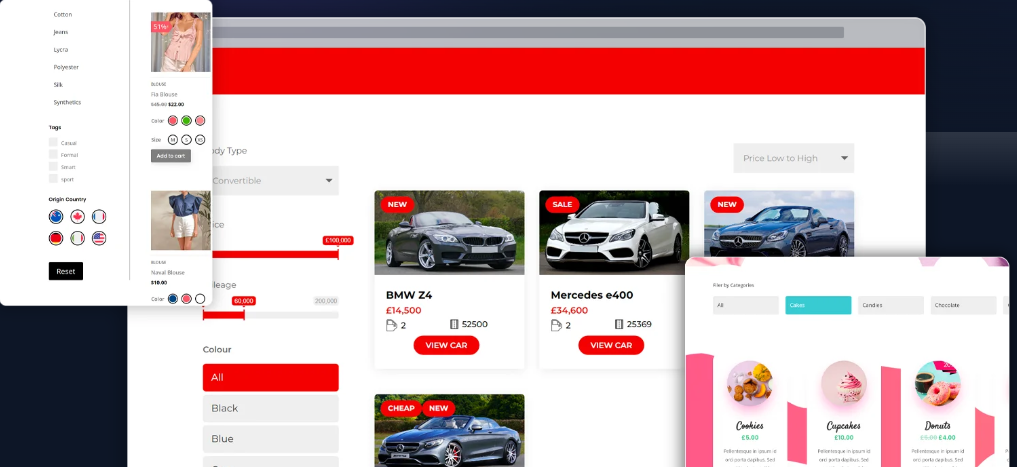Select the Cakes category filter tab
This screenshot has height=467, width=1017.
(818, 305)
